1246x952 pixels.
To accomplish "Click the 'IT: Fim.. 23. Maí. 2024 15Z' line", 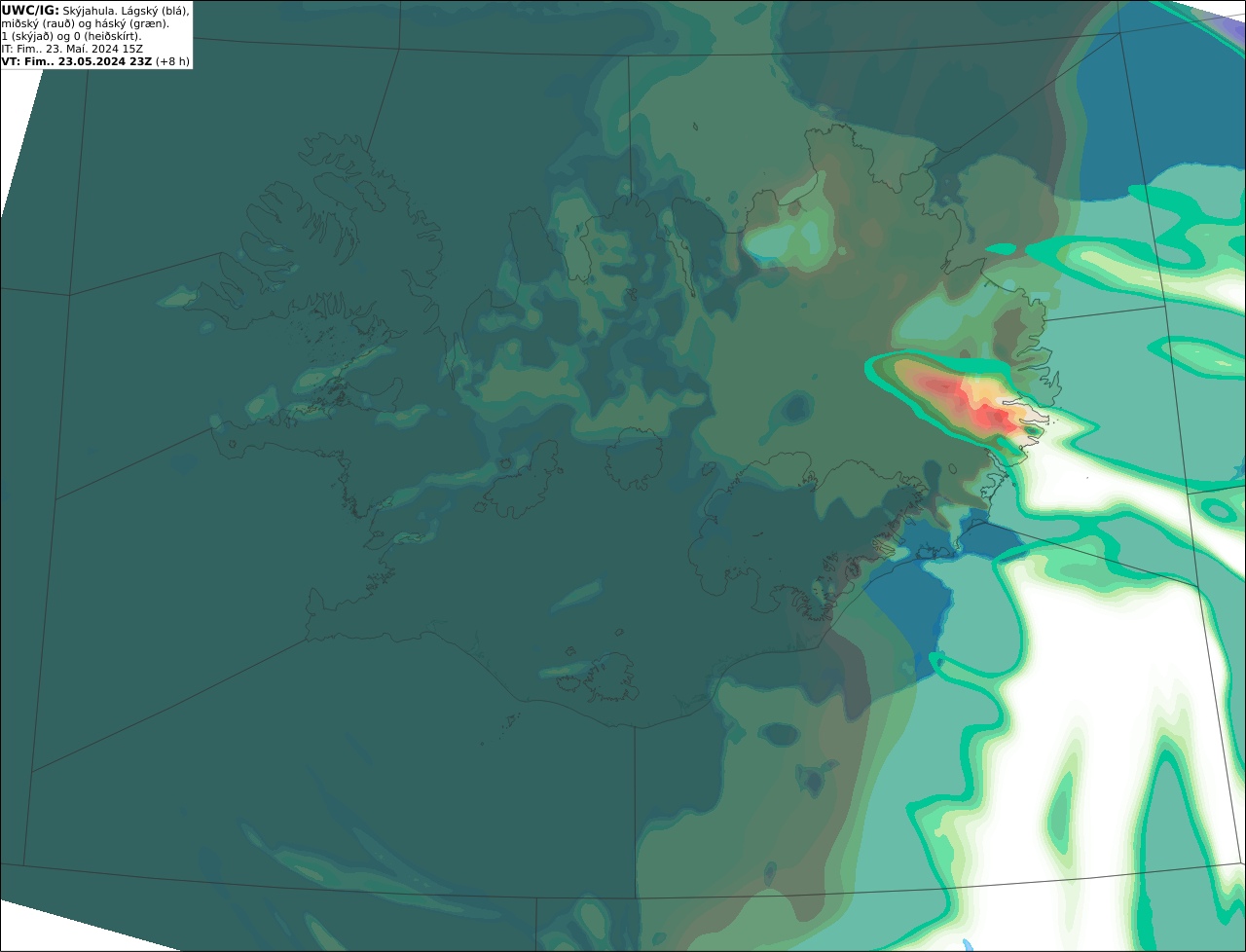I will click(72, 48).
